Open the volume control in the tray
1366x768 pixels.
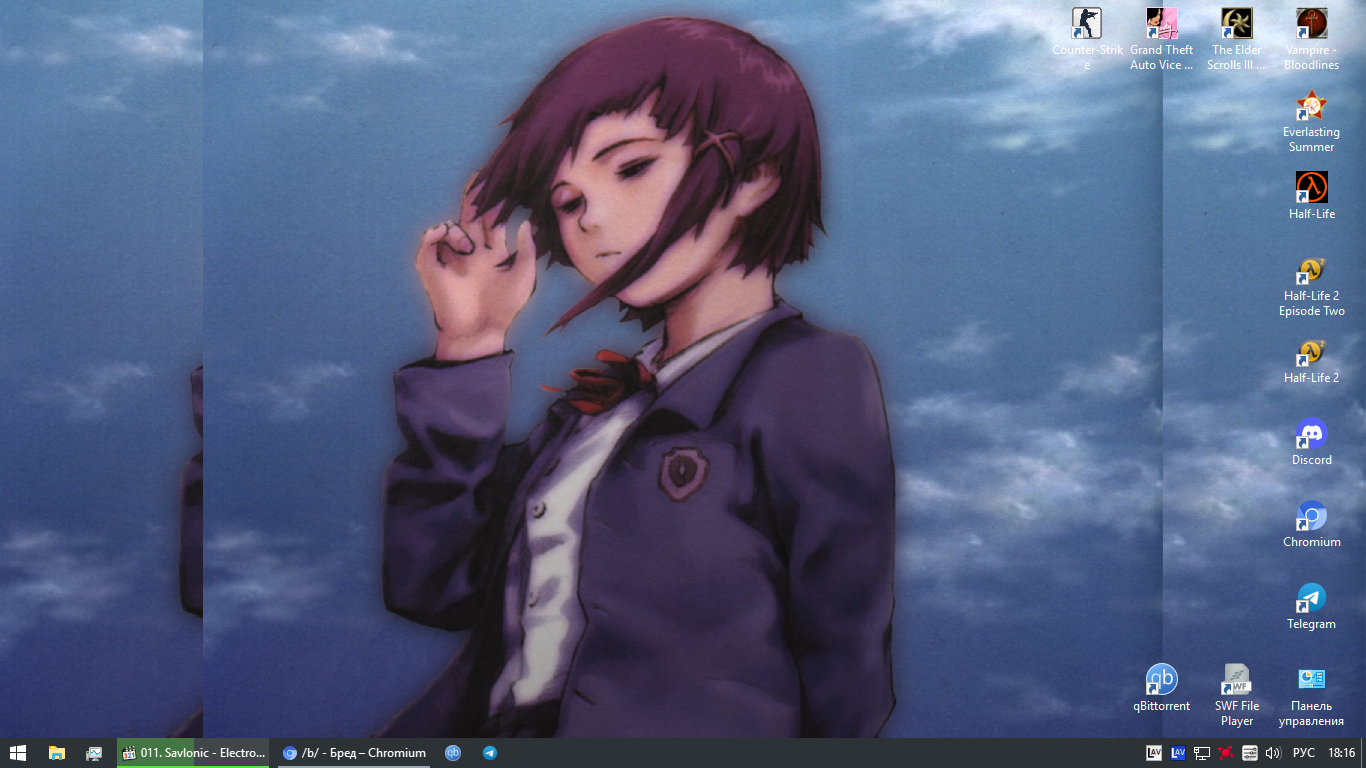(x=1273, y=753)
